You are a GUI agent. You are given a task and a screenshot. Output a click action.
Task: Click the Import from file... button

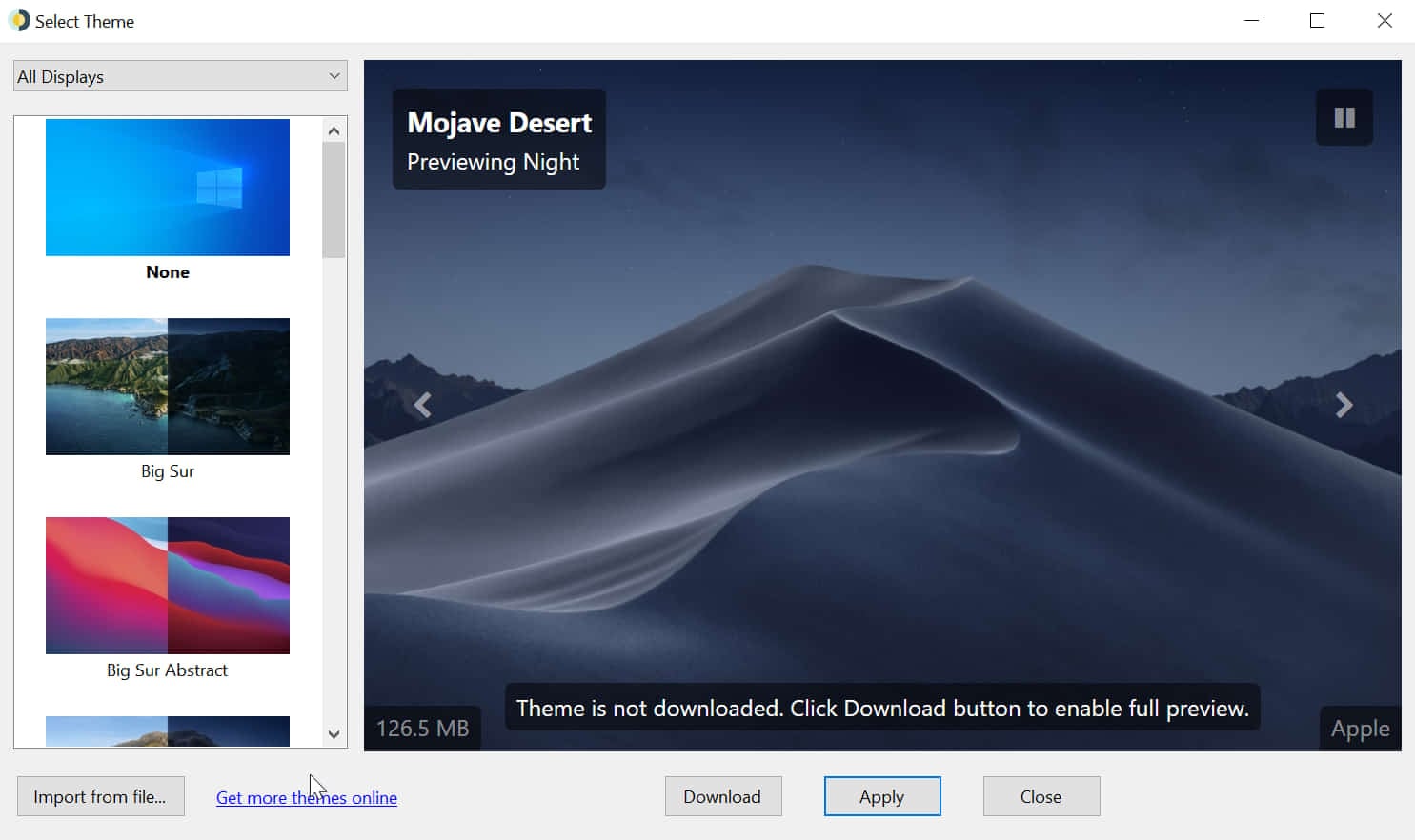100,796
